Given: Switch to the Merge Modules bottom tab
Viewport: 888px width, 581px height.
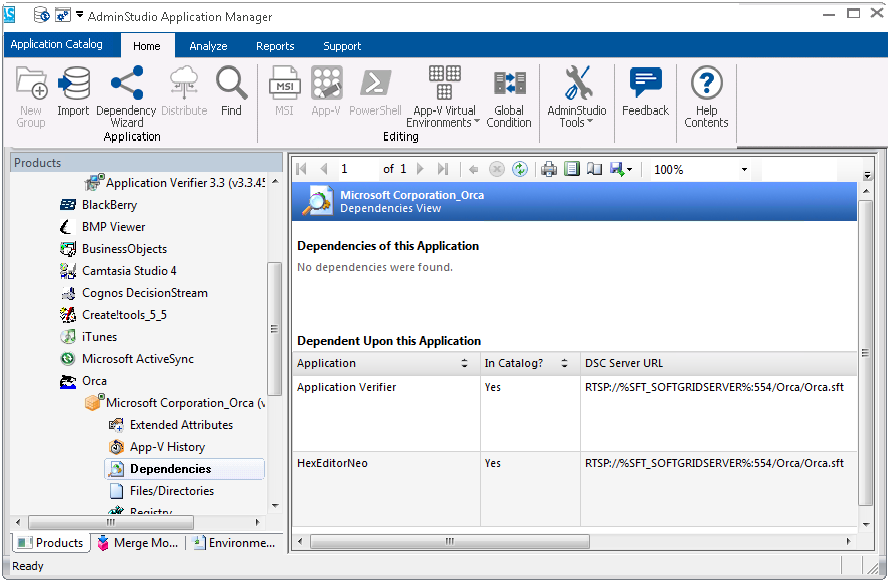Looking at the screenshot, I should [138, 543].
